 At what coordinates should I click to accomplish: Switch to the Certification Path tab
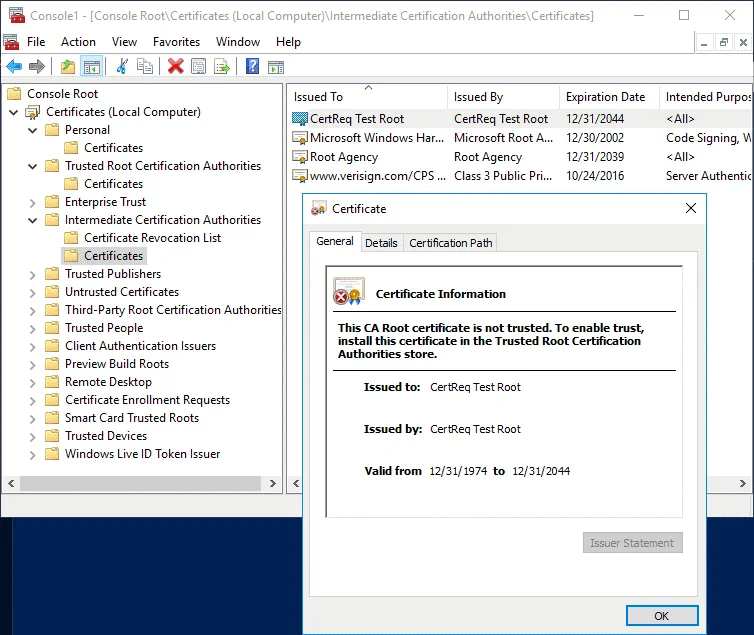click(x=450, y=243)
